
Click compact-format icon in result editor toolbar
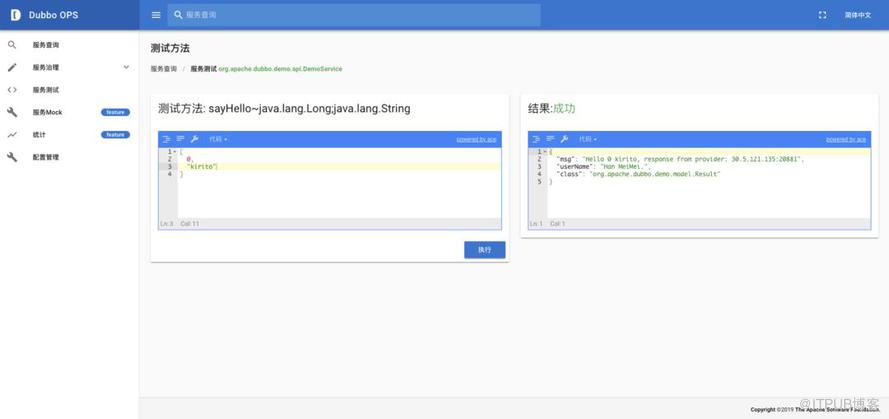(550, 139)
